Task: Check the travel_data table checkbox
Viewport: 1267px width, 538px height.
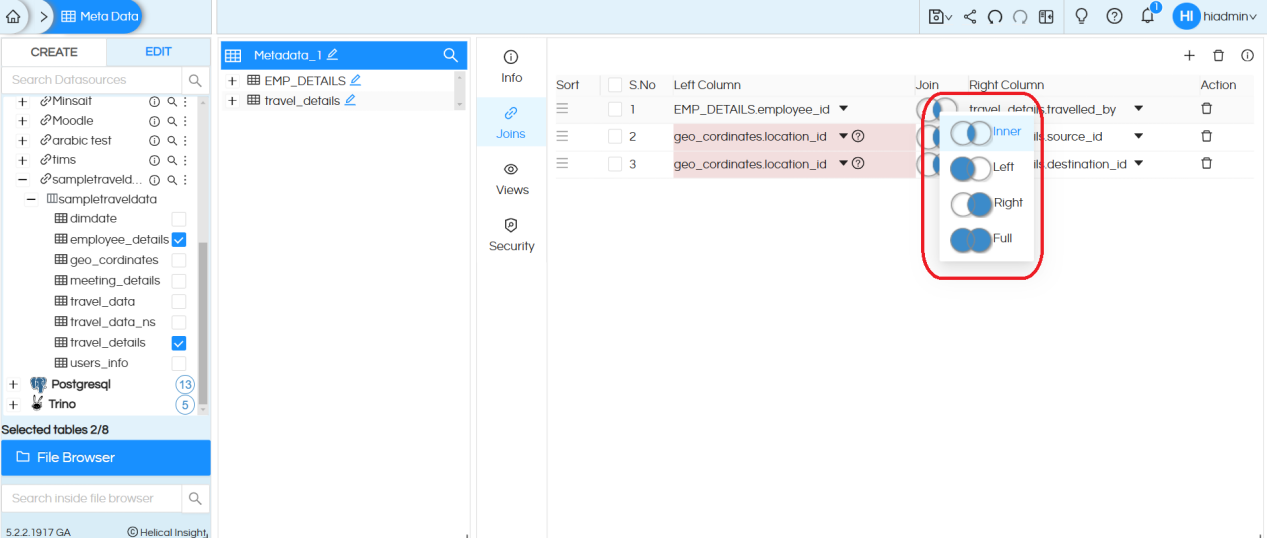Action: click(179, 302)
